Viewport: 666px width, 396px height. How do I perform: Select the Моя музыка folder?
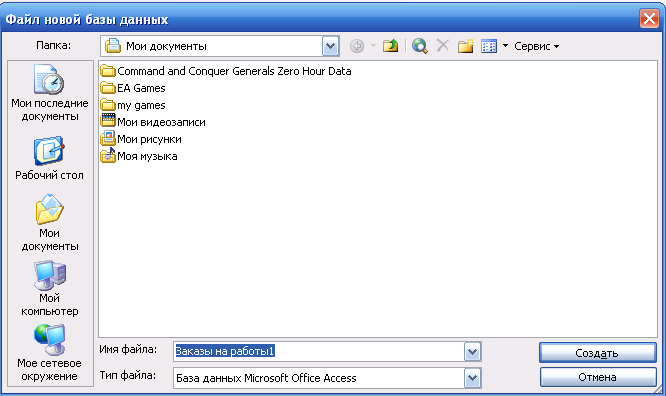[139, 156]
